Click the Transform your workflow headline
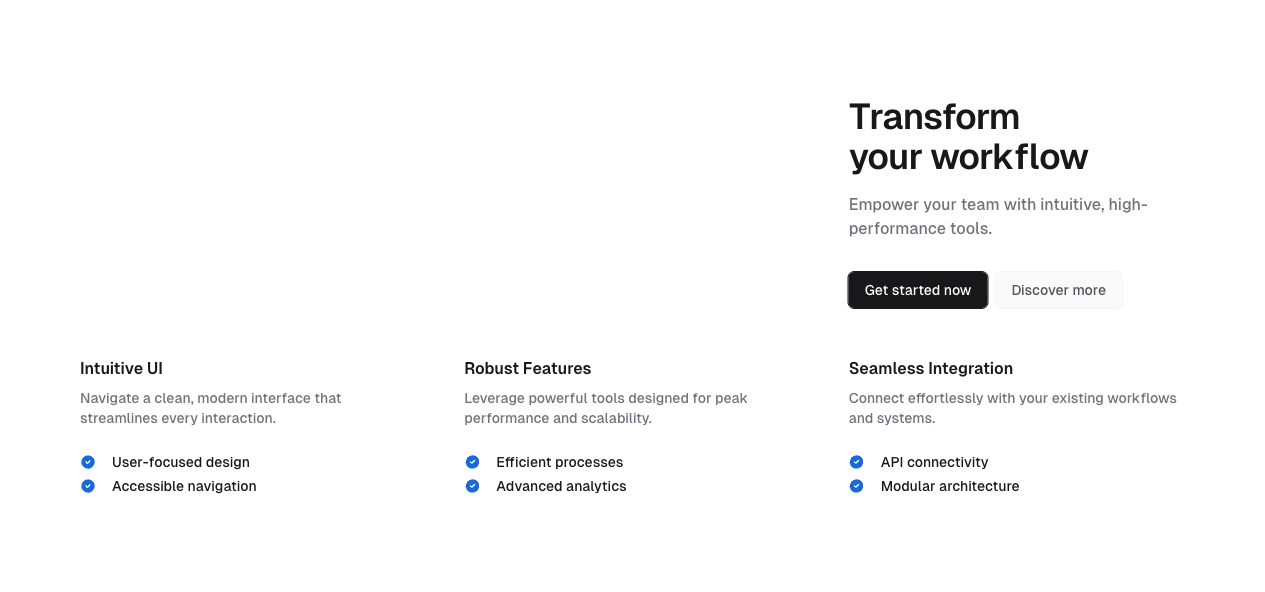The width and height of the screenshot is (1265, 592). (x=968, y=137)
